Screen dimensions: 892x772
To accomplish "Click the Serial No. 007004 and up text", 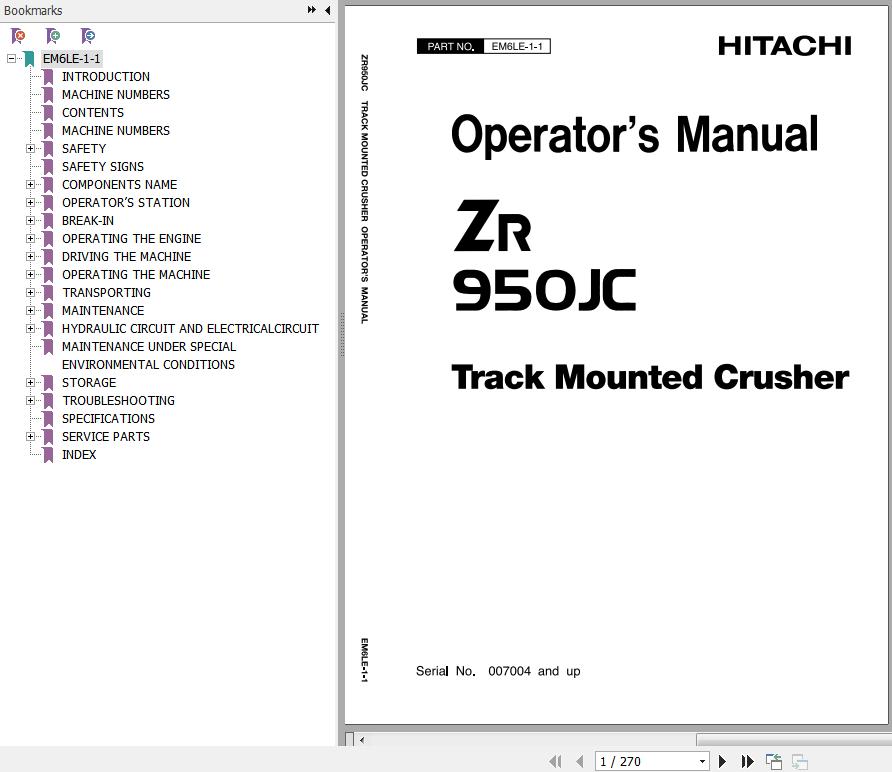I will (498, 671).
